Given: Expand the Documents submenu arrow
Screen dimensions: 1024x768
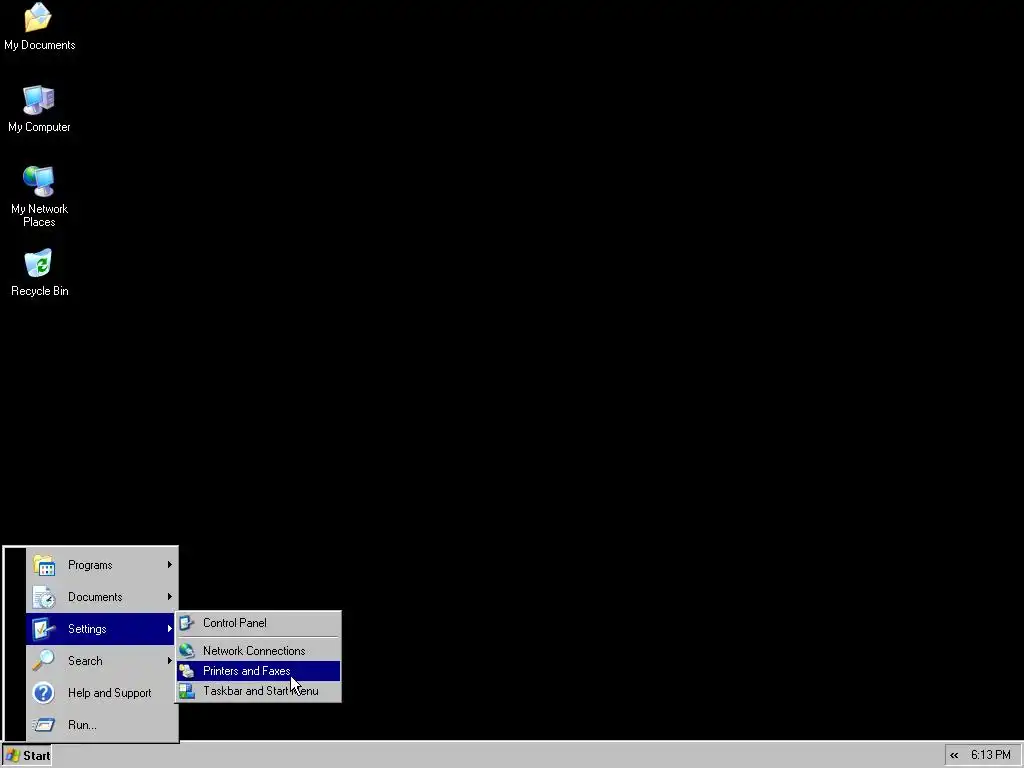Looking at the screenshot, I should tap(170, 597).
